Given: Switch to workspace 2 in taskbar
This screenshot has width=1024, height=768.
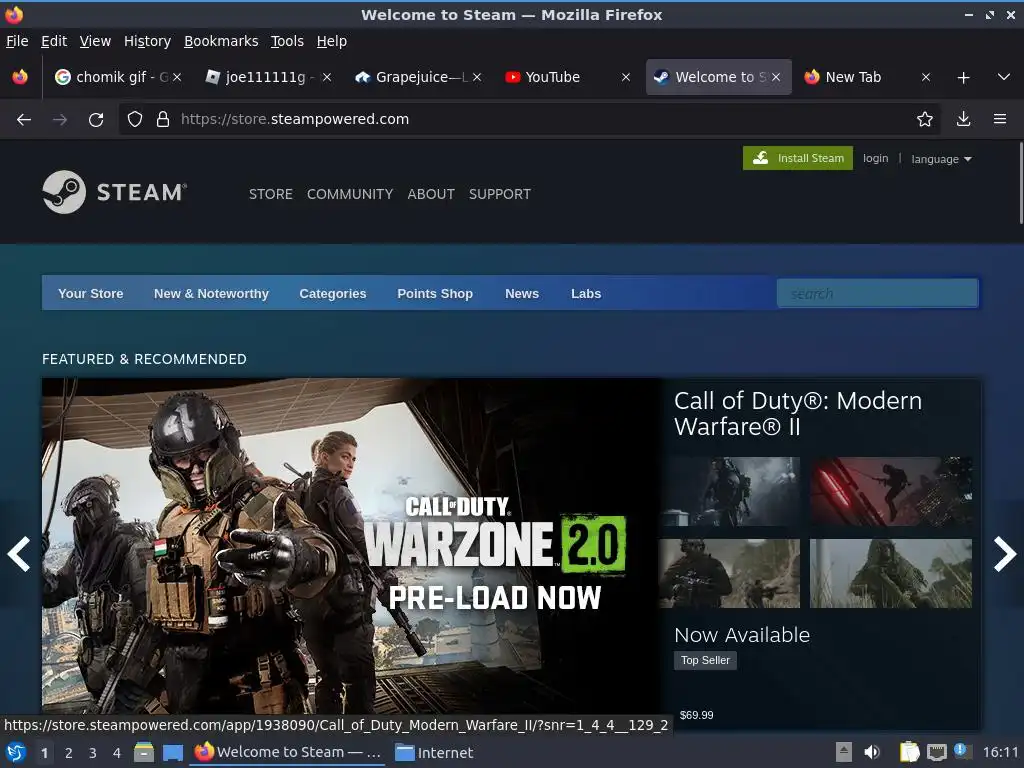Looking at the screenshot, I should pos(69,753).
